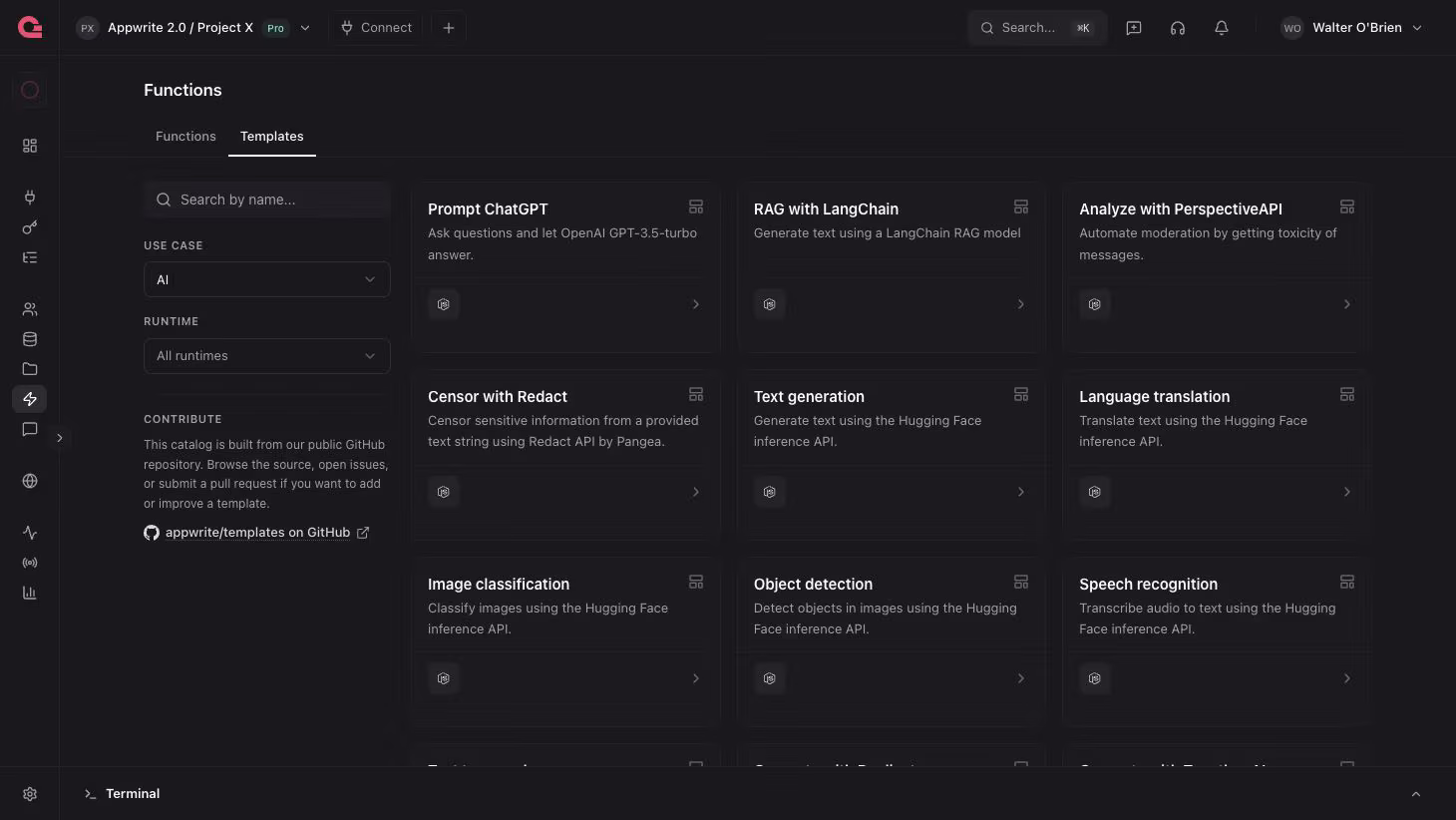Click the Appwrite logo in top-left corner
The width and height of the screenshot is (1456, 820).
tap(30, 28)
